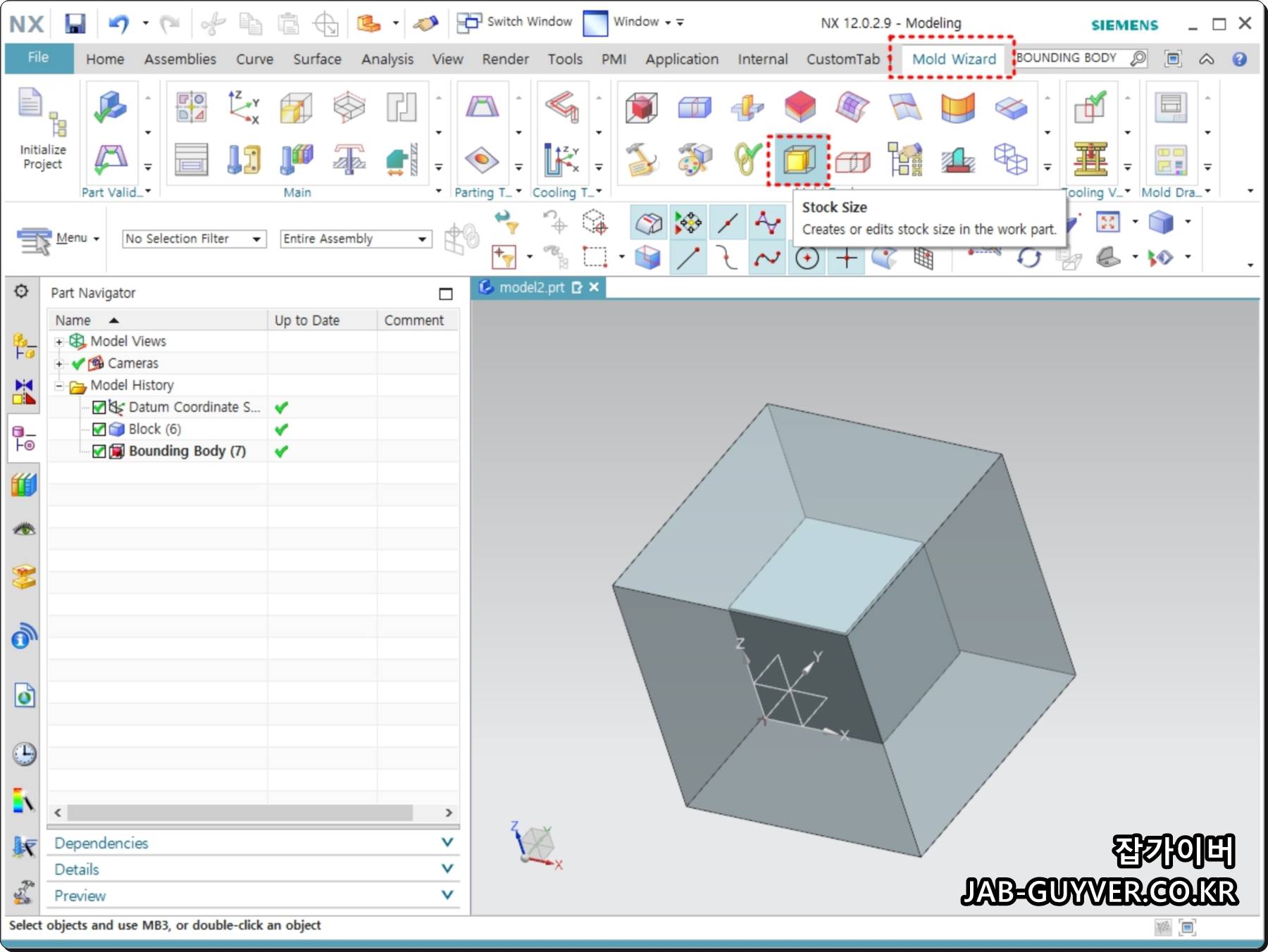Click the Cut scissors icon

click(x=212, y=23)
